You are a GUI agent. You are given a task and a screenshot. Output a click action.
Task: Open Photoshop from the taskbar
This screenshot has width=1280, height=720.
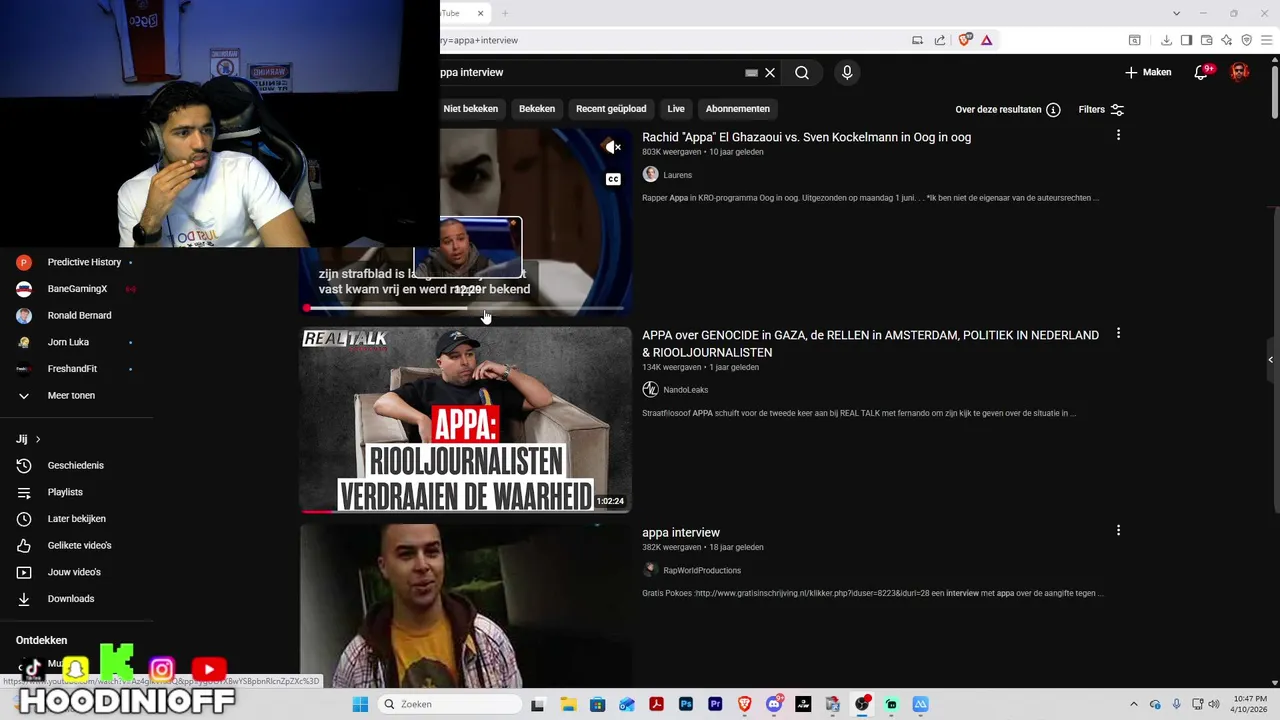686,704
